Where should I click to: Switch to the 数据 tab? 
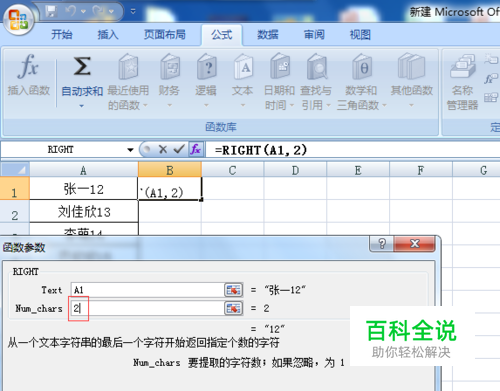(267, 34)
